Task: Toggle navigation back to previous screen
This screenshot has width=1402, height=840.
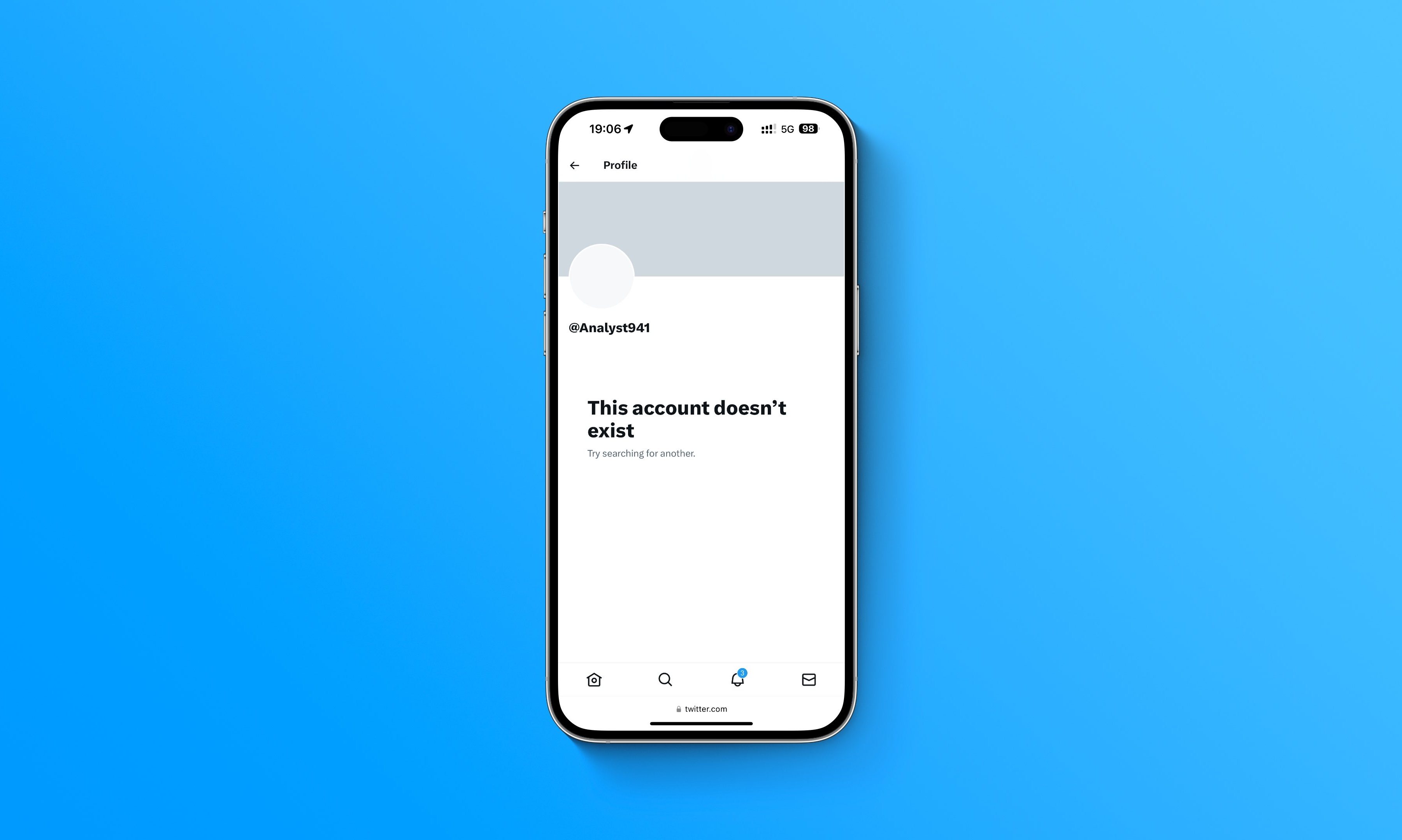Action: (575, 164)
